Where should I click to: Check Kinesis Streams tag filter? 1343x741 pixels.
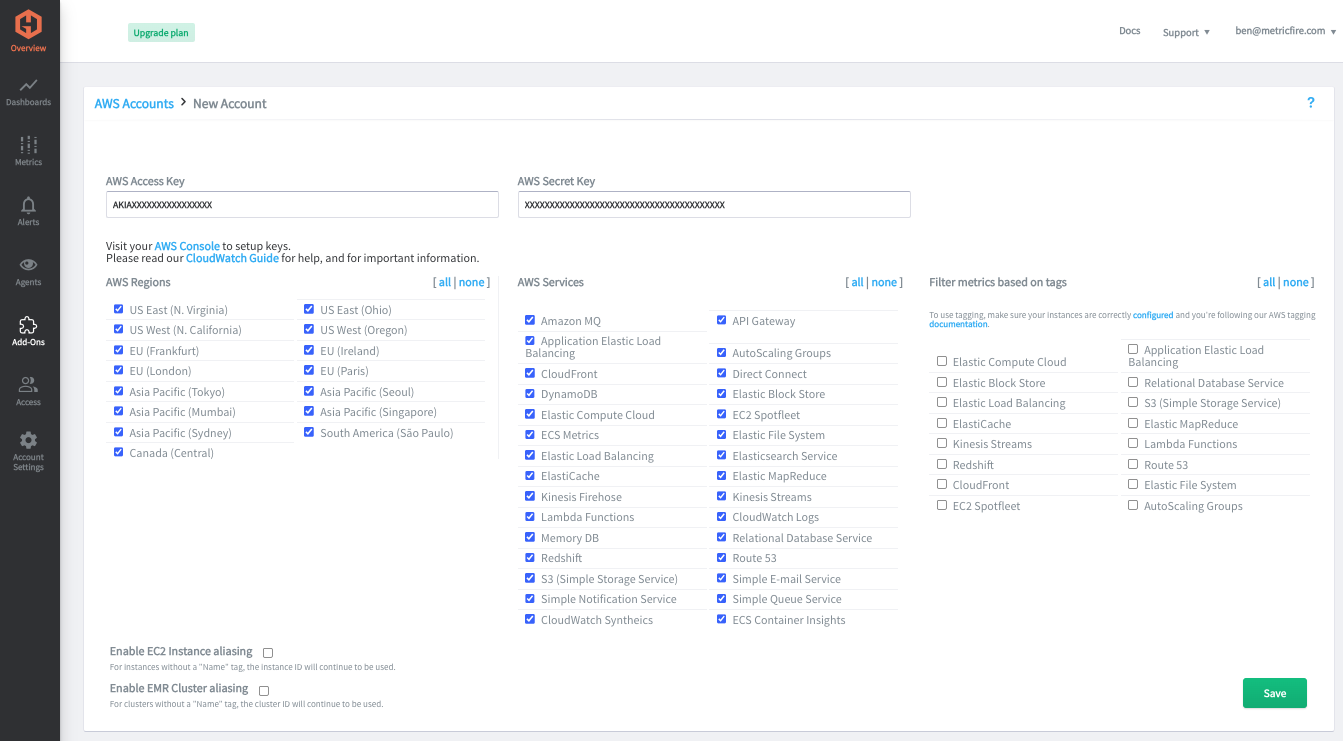pos(942,443)
